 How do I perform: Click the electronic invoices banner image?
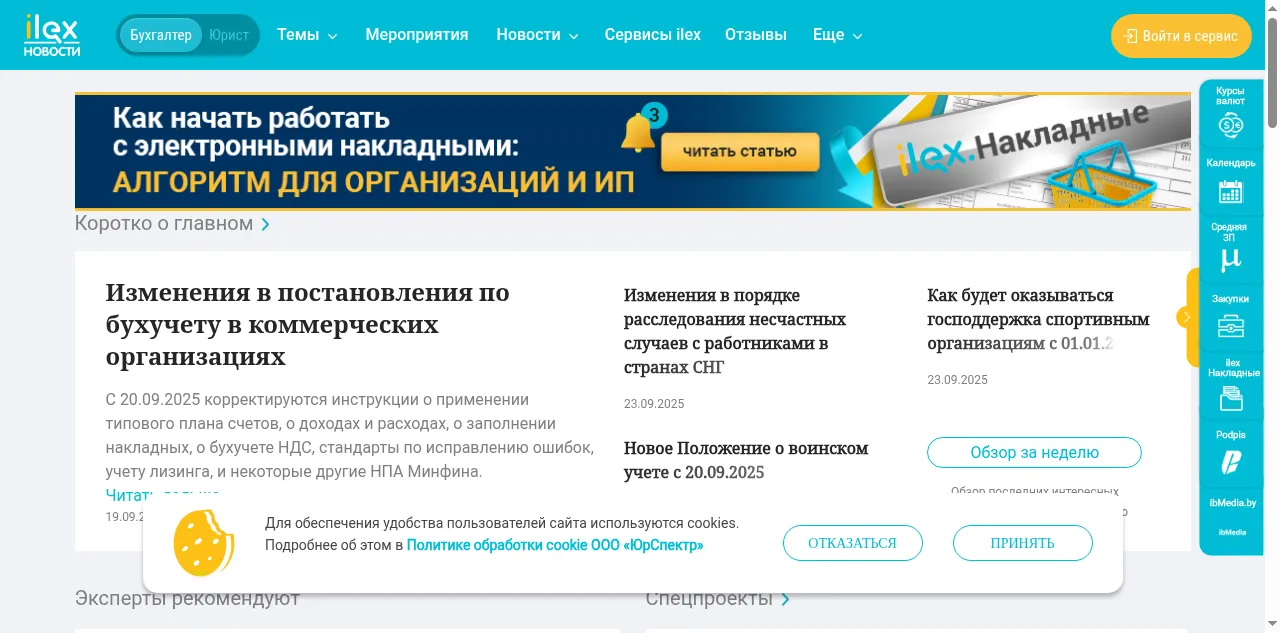click(x=633, y=151)
